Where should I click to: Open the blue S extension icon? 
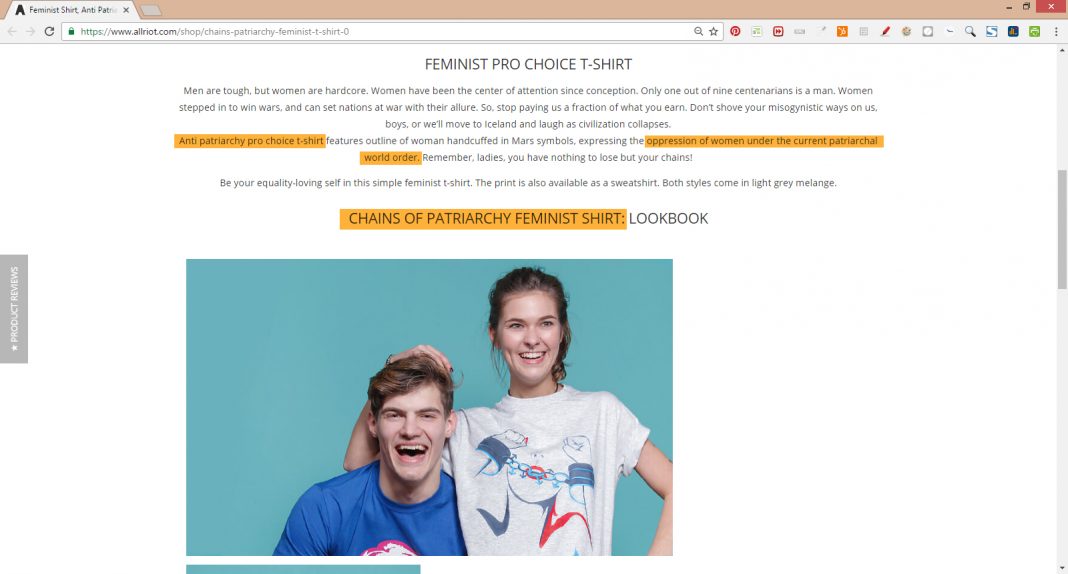coord(992,31)
